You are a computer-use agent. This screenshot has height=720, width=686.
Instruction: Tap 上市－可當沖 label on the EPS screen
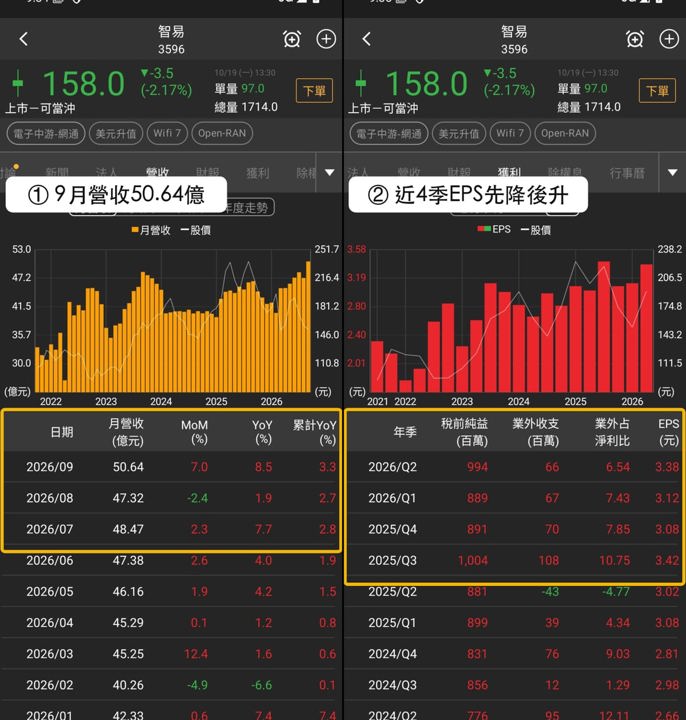[x=383, y=108]
